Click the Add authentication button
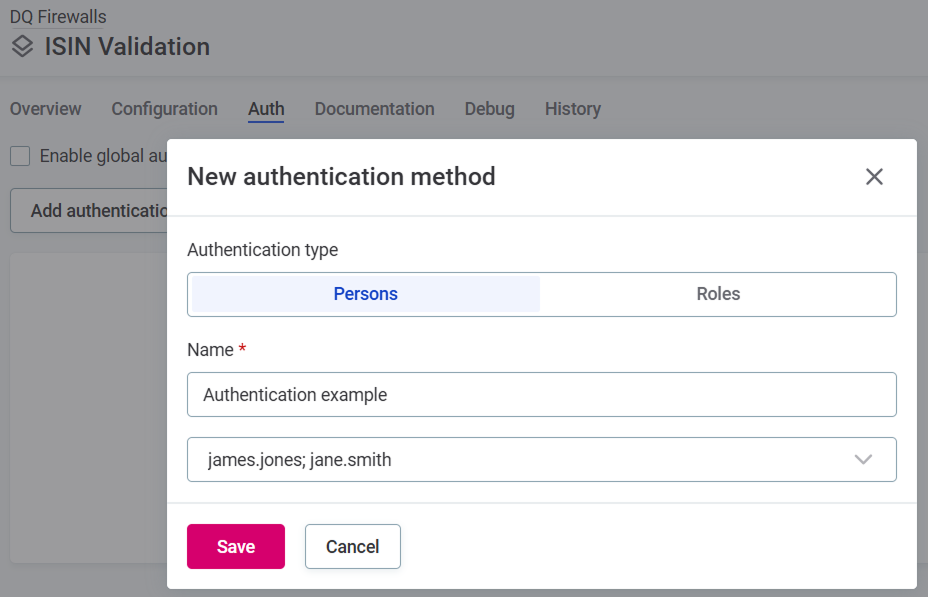The width and height of the screenshot is (928, 597). point(90,210)
